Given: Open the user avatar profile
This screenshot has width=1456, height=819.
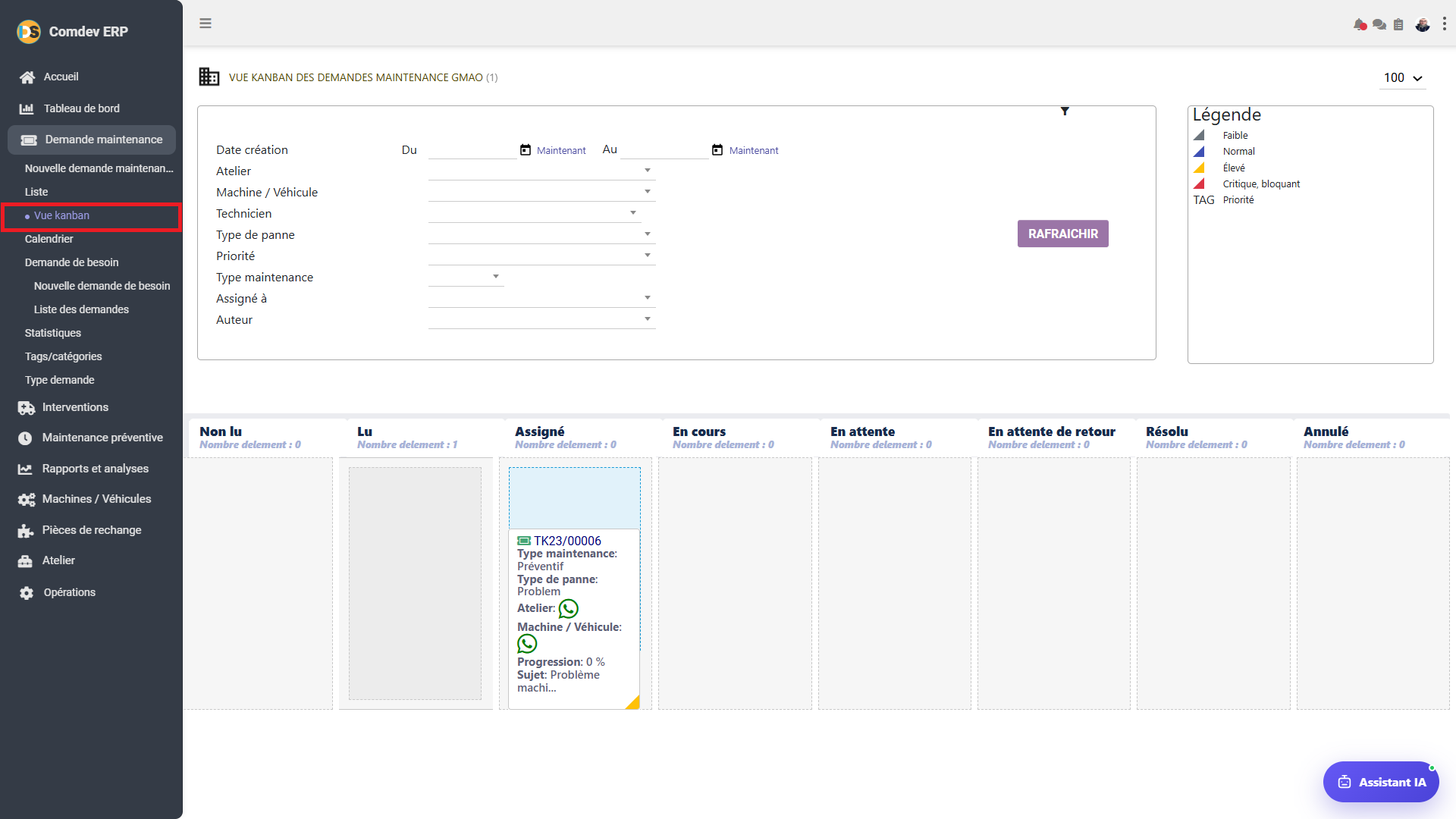Looking at the screenshot, I should tap(1423, 25).
